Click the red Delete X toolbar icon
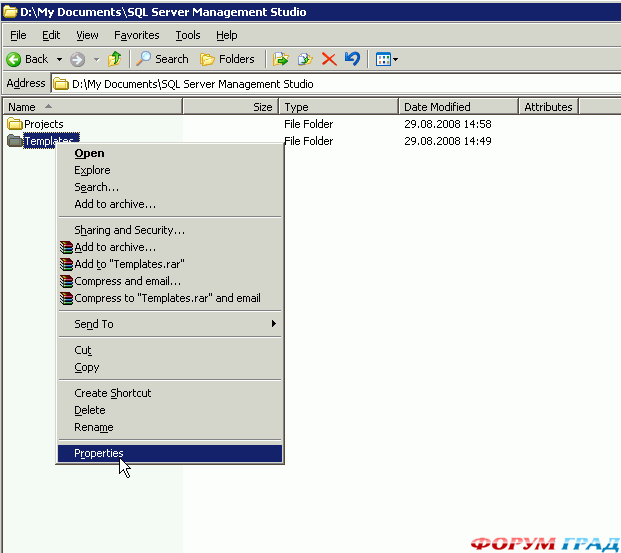This screenshot has height=553, width=621. (328, 59)
